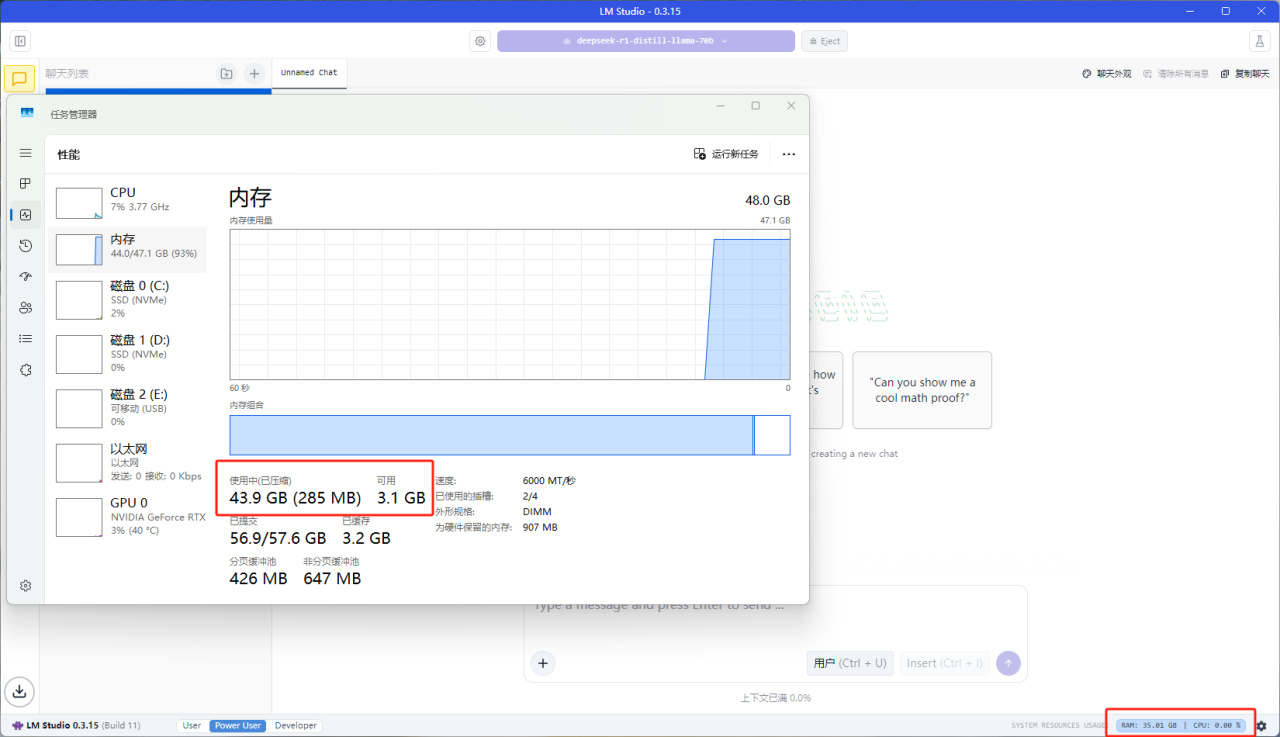This screenshot has width=1280, height=737.
Task: Click the 48.0 GB total memory label
Action: pyautogui.click(x=766, y=200)
